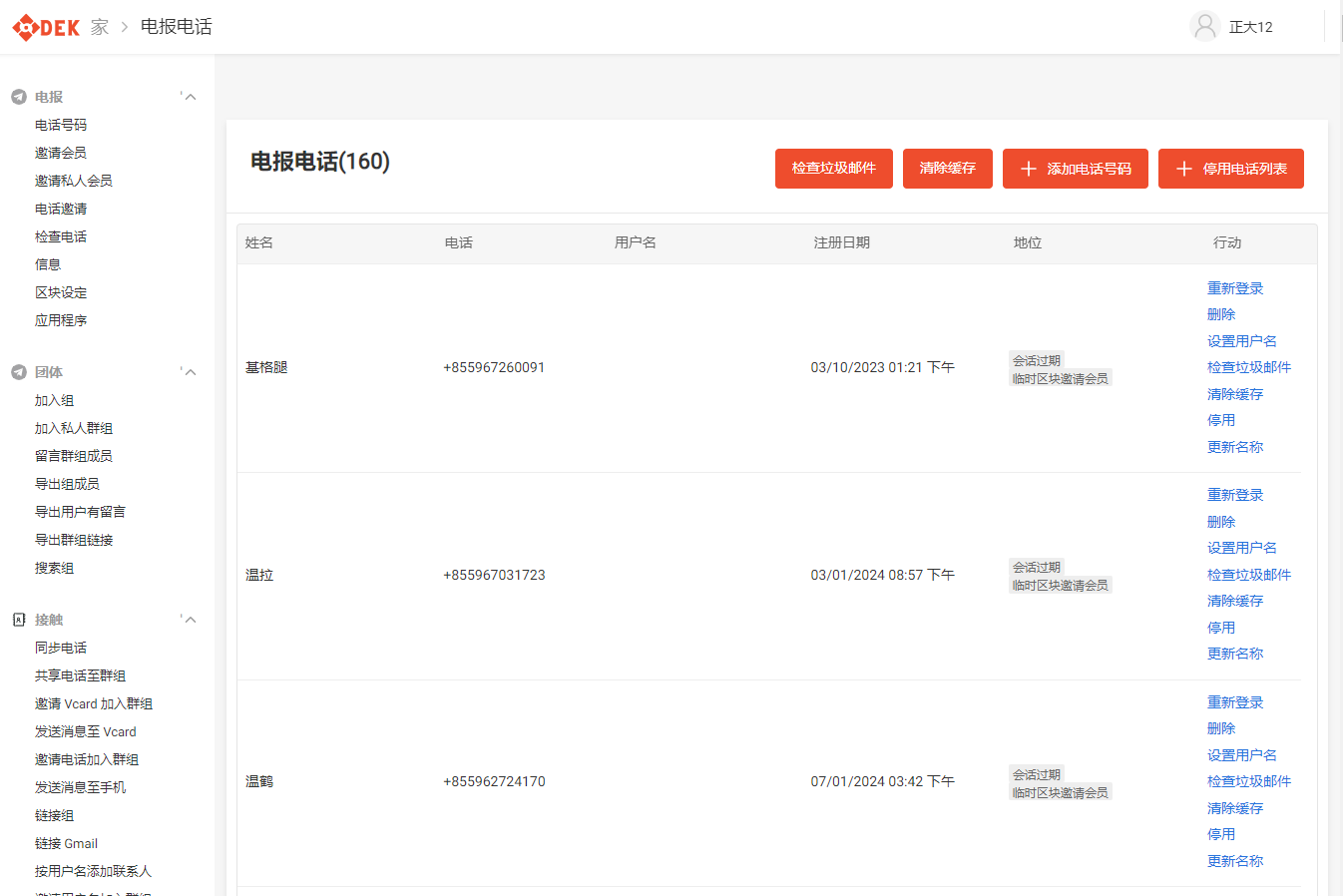Click 重新登录 for +855967260091
Screen dimensions: 1343x896
click(x=1235, y=288)
